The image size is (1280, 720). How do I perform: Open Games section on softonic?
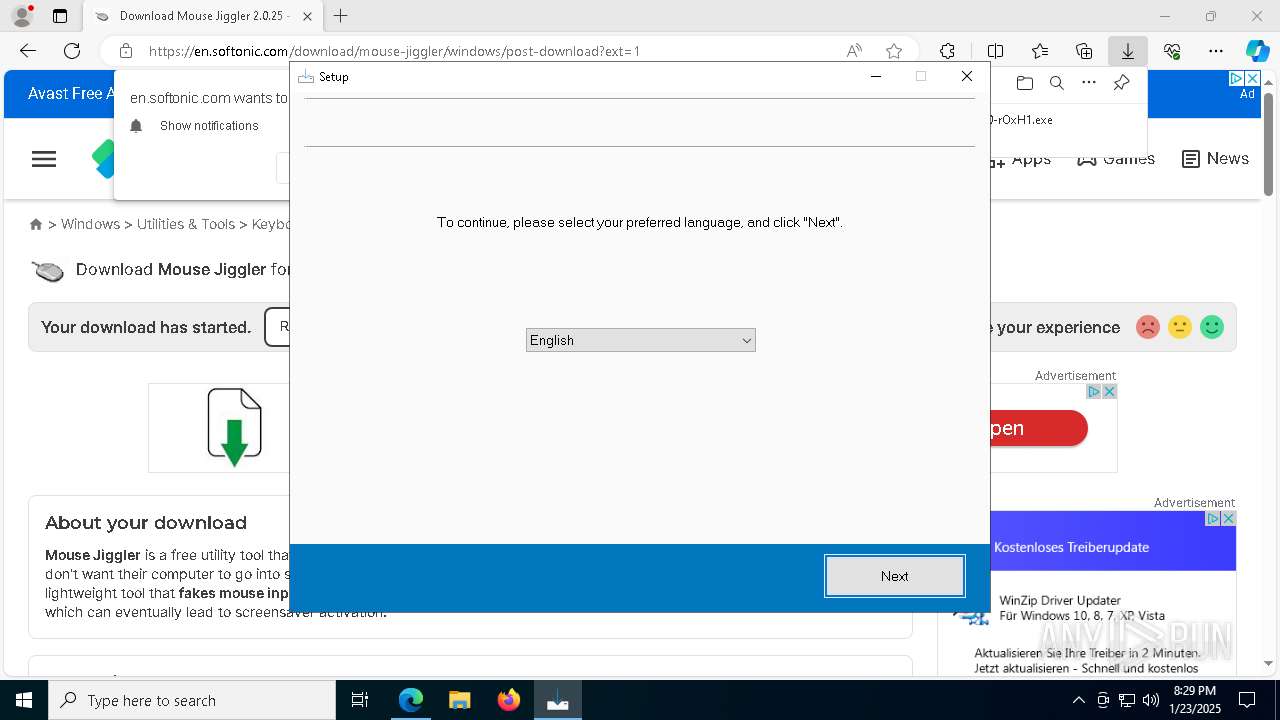point(1116,159)
